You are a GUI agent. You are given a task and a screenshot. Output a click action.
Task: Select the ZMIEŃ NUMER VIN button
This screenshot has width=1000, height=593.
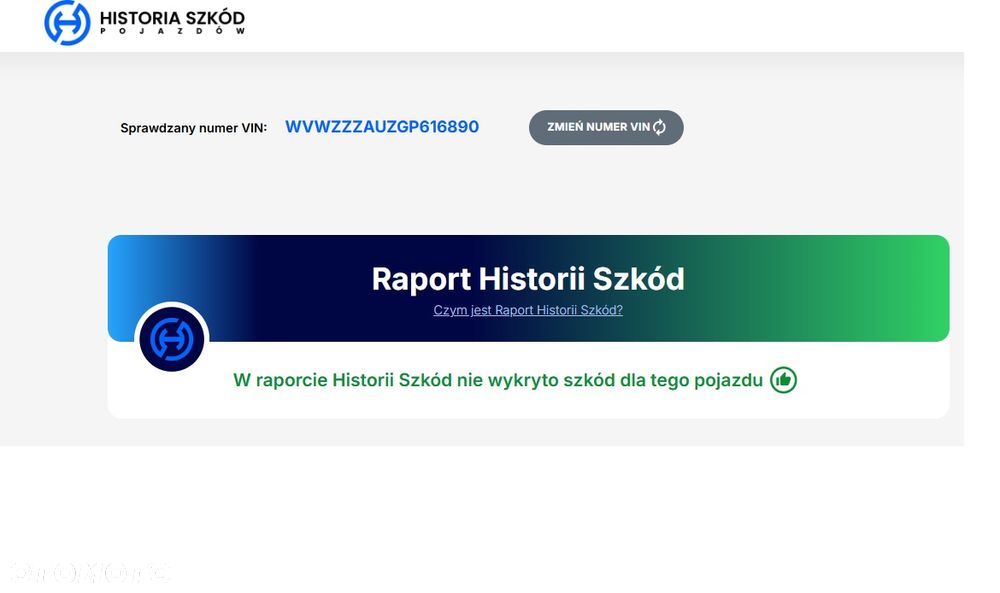606,128
